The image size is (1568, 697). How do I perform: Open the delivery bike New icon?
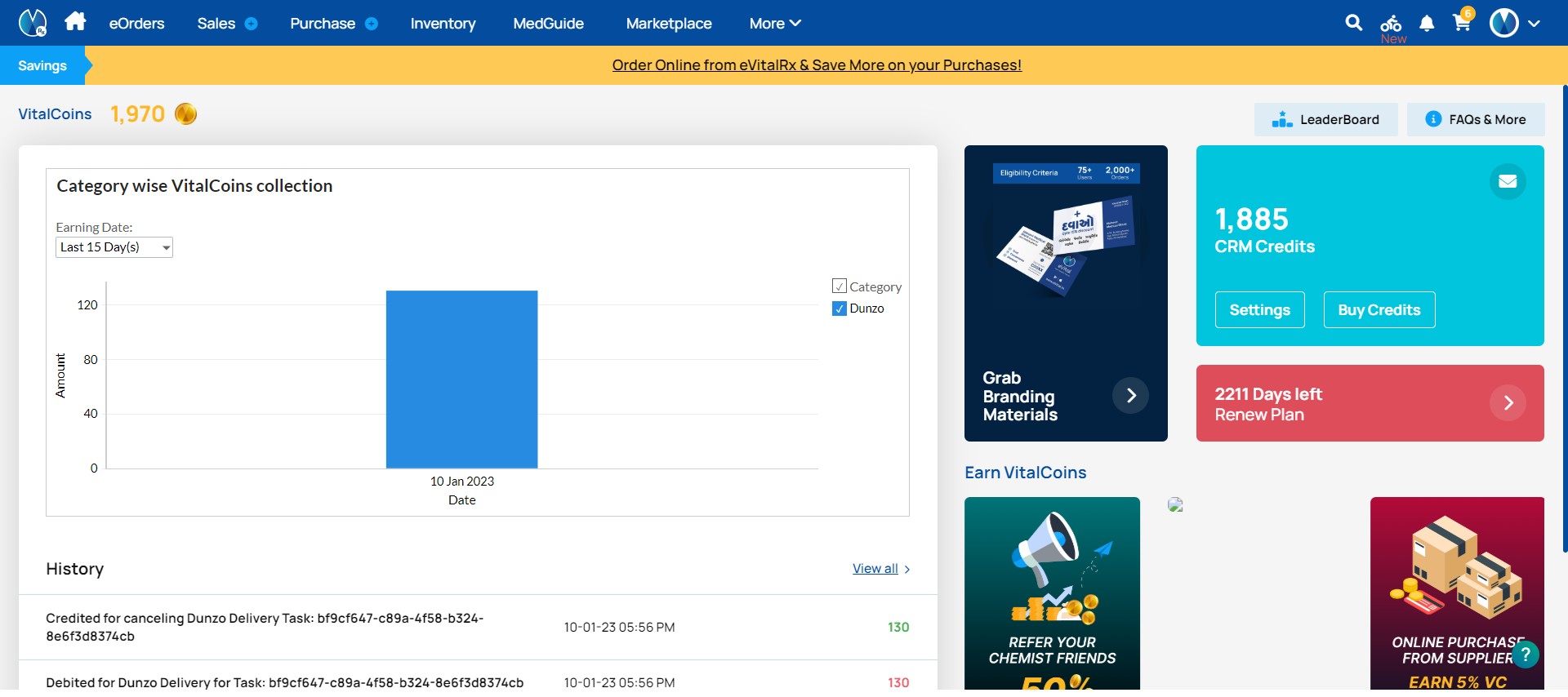1392,28
